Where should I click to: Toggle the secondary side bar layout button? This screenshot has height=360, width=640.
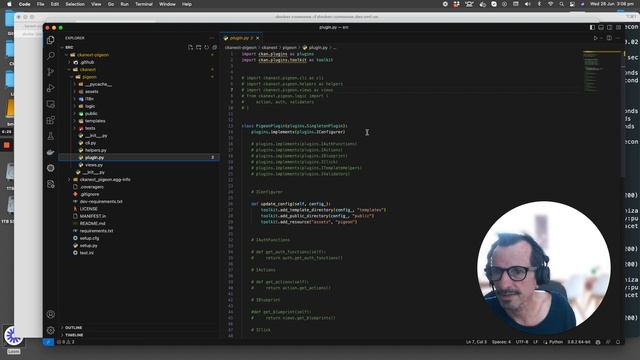(x=609, y=27)
